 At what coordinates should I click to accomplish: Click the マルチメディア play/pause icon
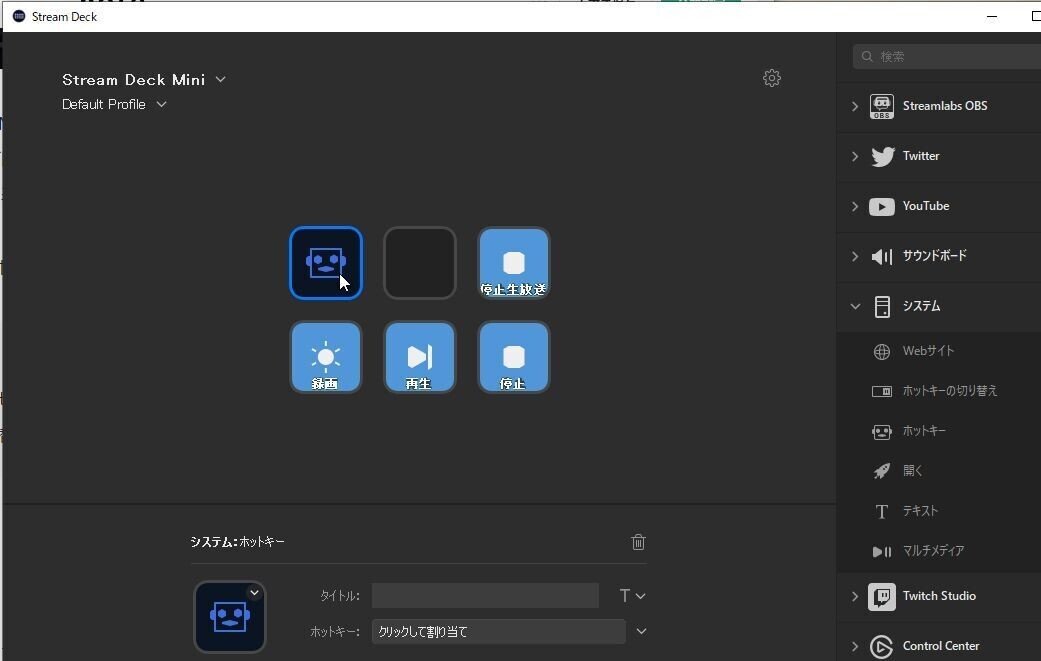[x=882, y=551]
